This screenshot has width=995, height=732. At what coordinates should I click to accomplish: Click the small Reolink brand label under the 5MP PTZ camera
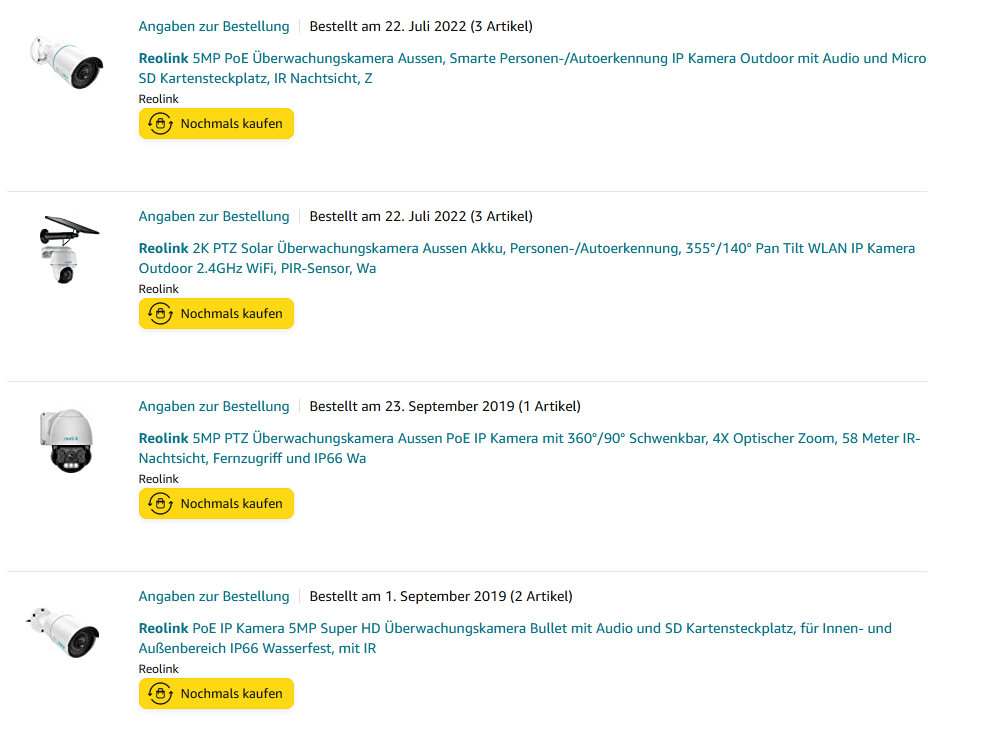click(x=158, y=479)
